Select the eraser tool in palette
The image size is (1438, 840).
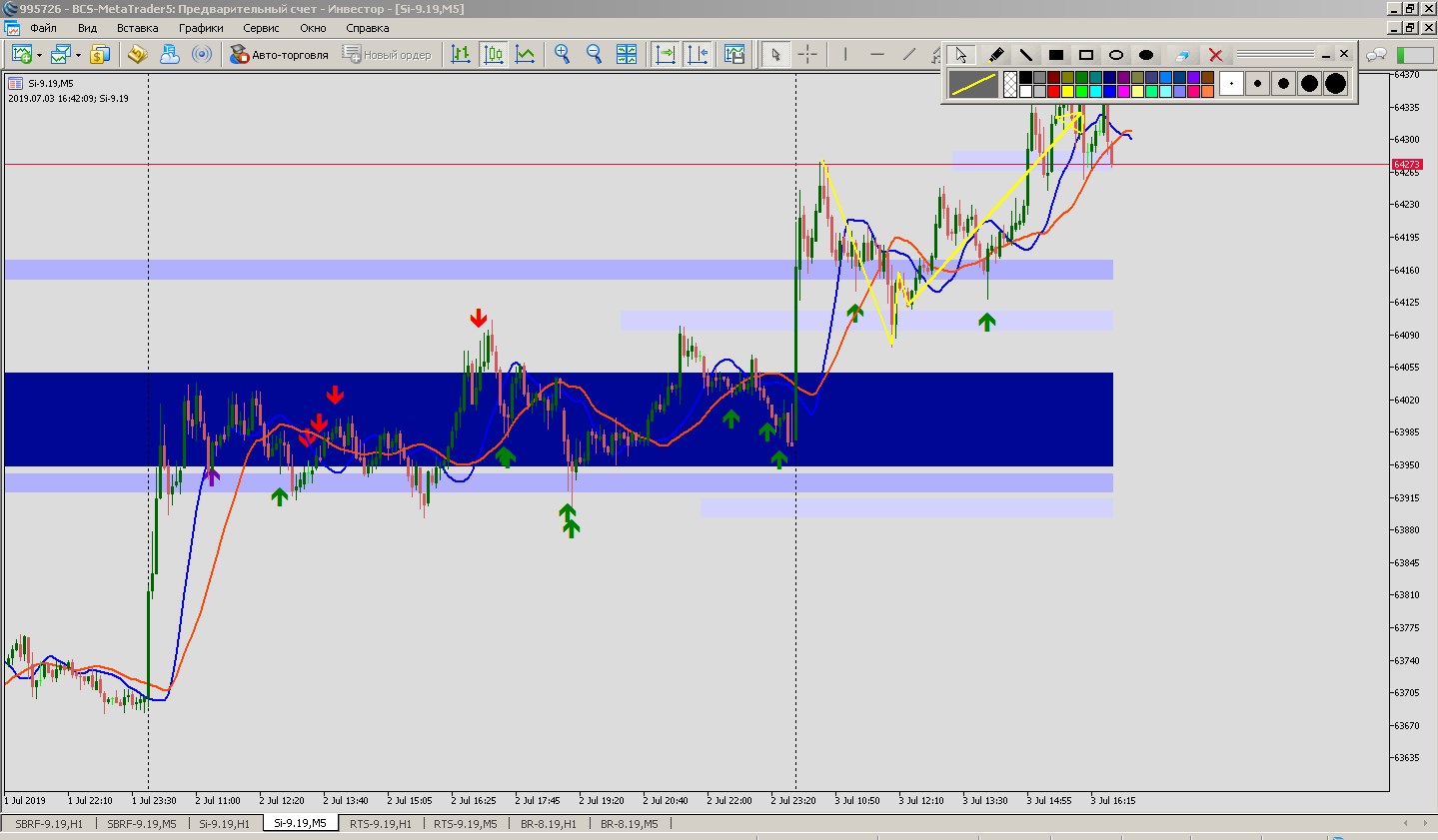click(1182, 55)
